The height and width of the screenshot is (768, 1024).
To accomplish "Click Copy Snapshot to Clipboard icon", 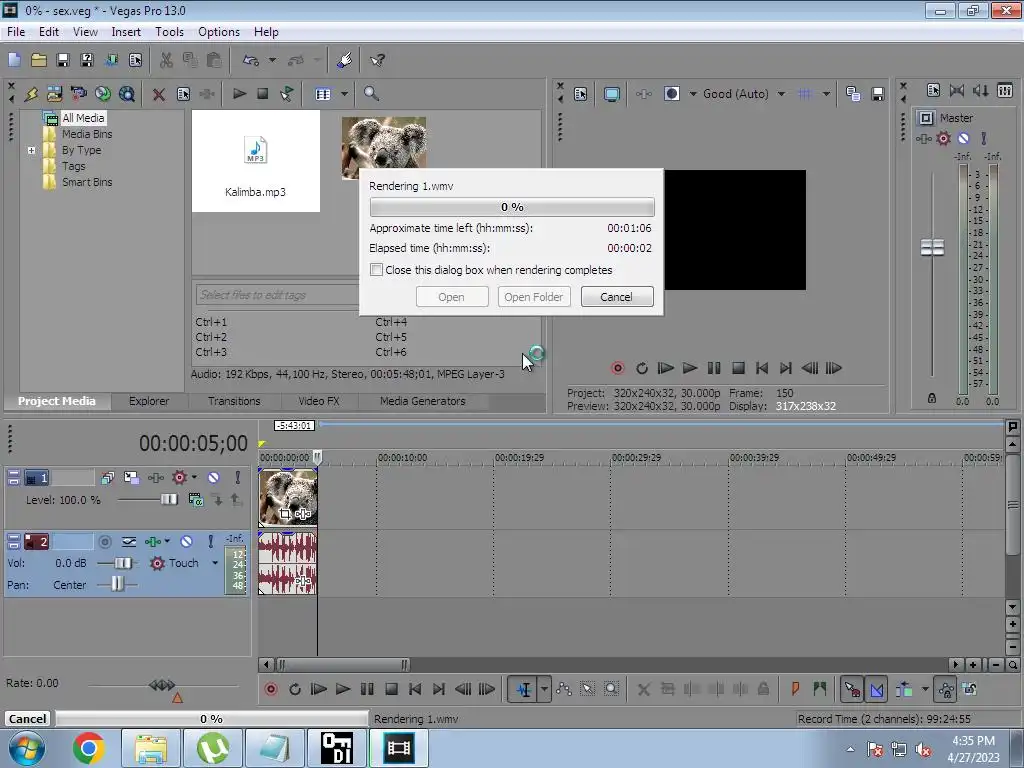I will click(x=853, y=94).
